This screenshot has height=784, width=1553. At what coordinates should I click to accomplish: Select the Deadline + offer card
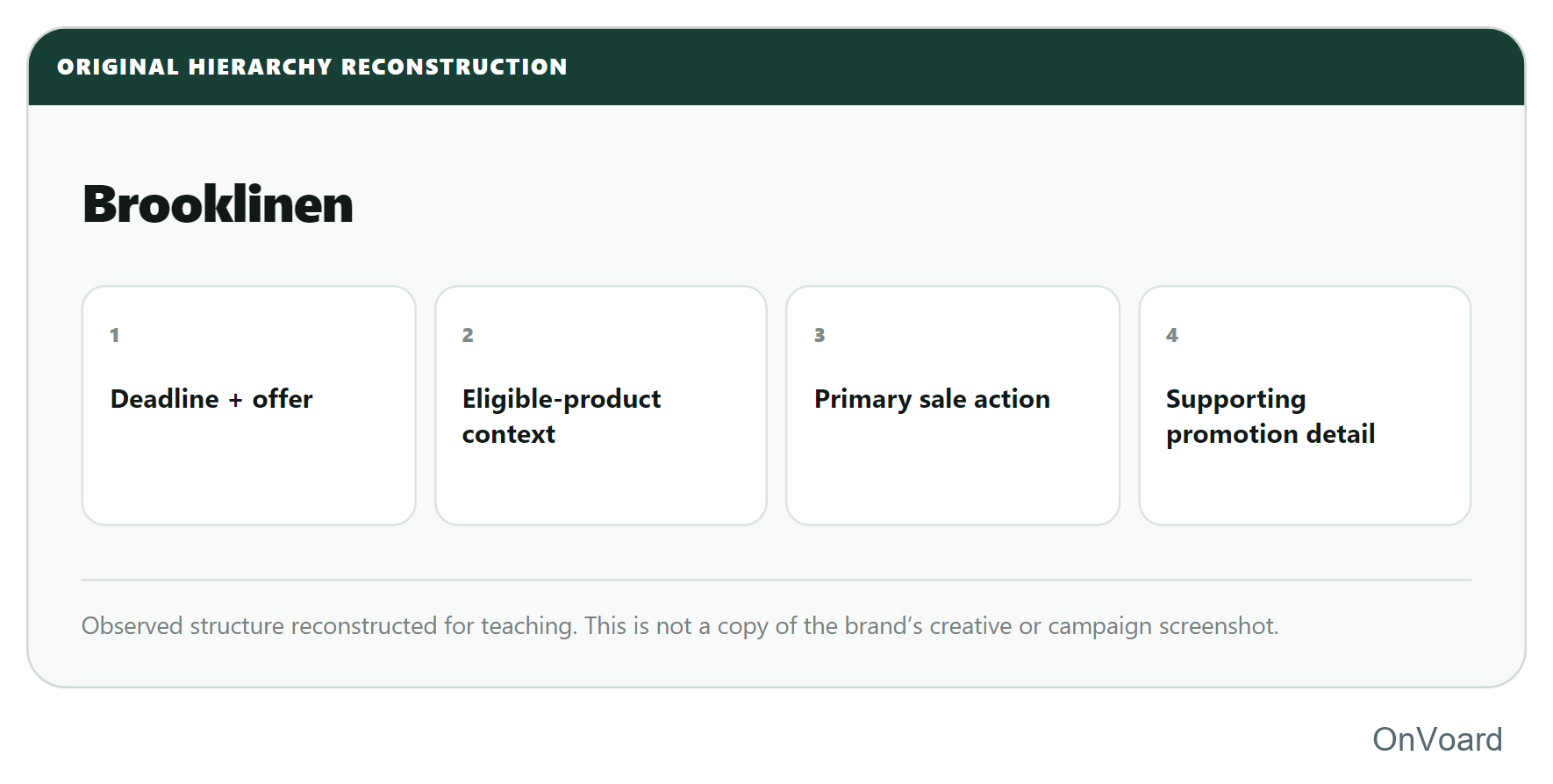click(x=249, y=405)
